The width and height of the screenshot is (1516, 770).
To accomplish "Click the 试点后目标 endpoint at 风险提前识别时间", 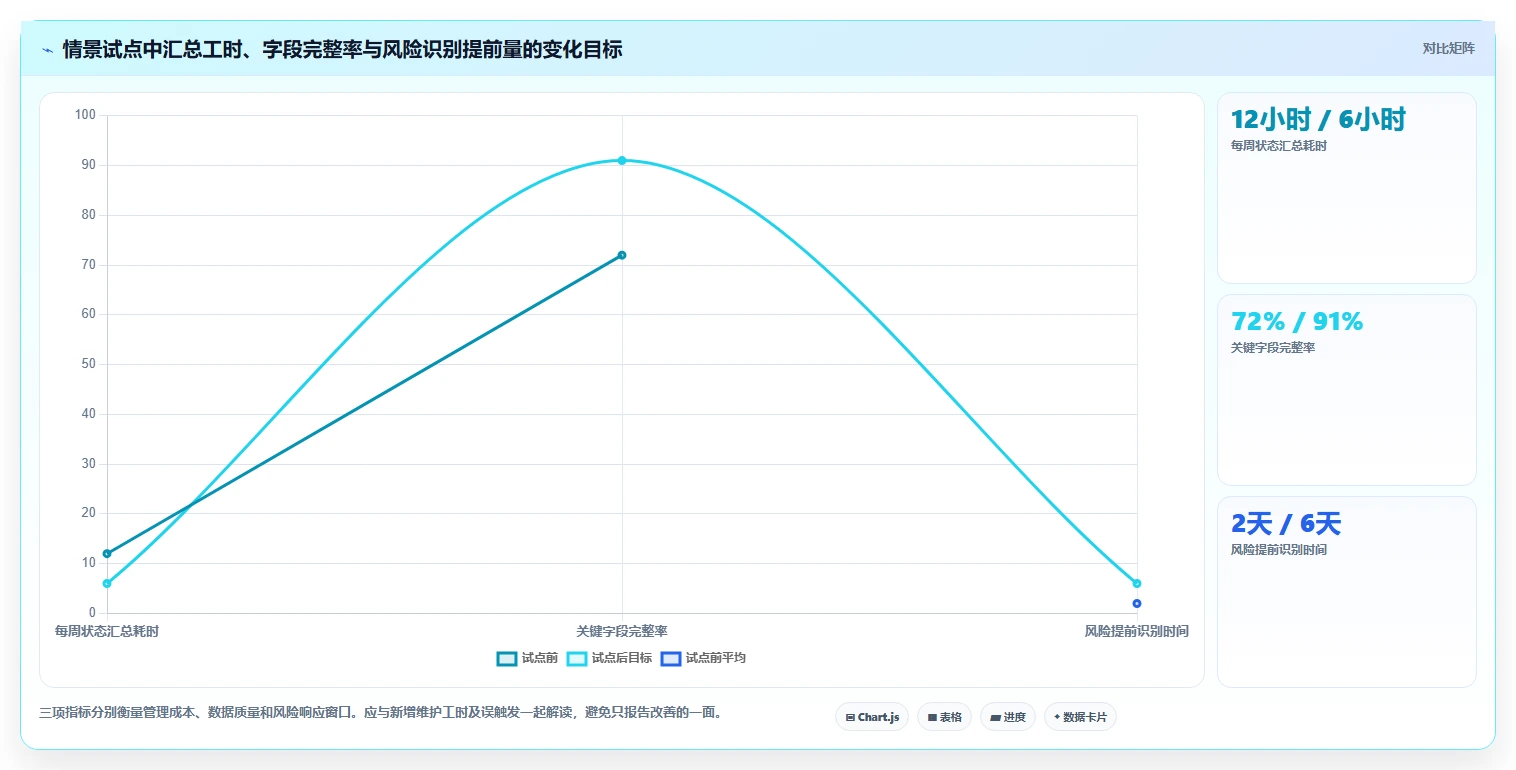I will 1137,583.
